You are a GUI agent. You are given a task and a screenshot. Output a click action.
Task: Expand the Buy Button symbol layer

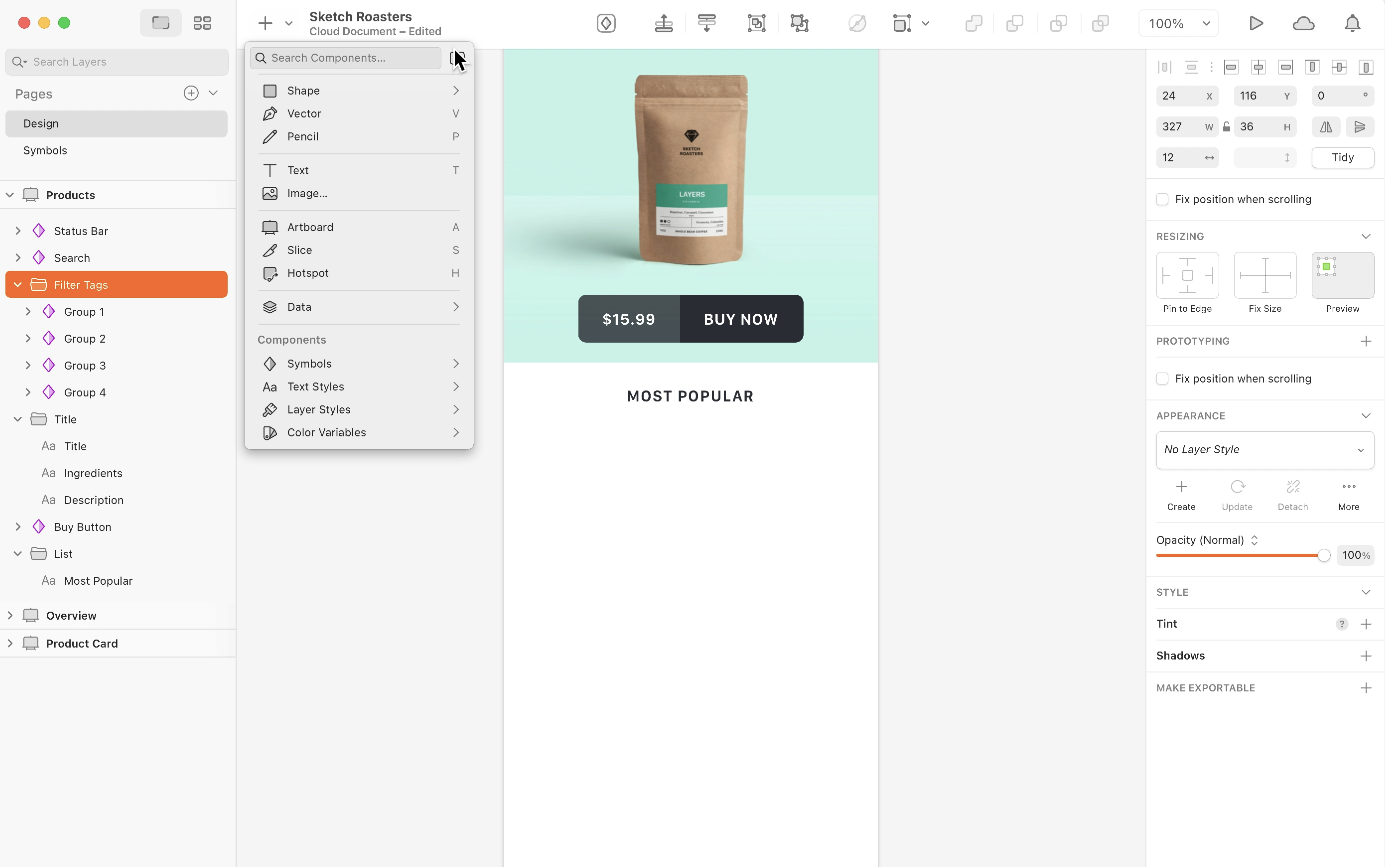(x=18, y=527)
